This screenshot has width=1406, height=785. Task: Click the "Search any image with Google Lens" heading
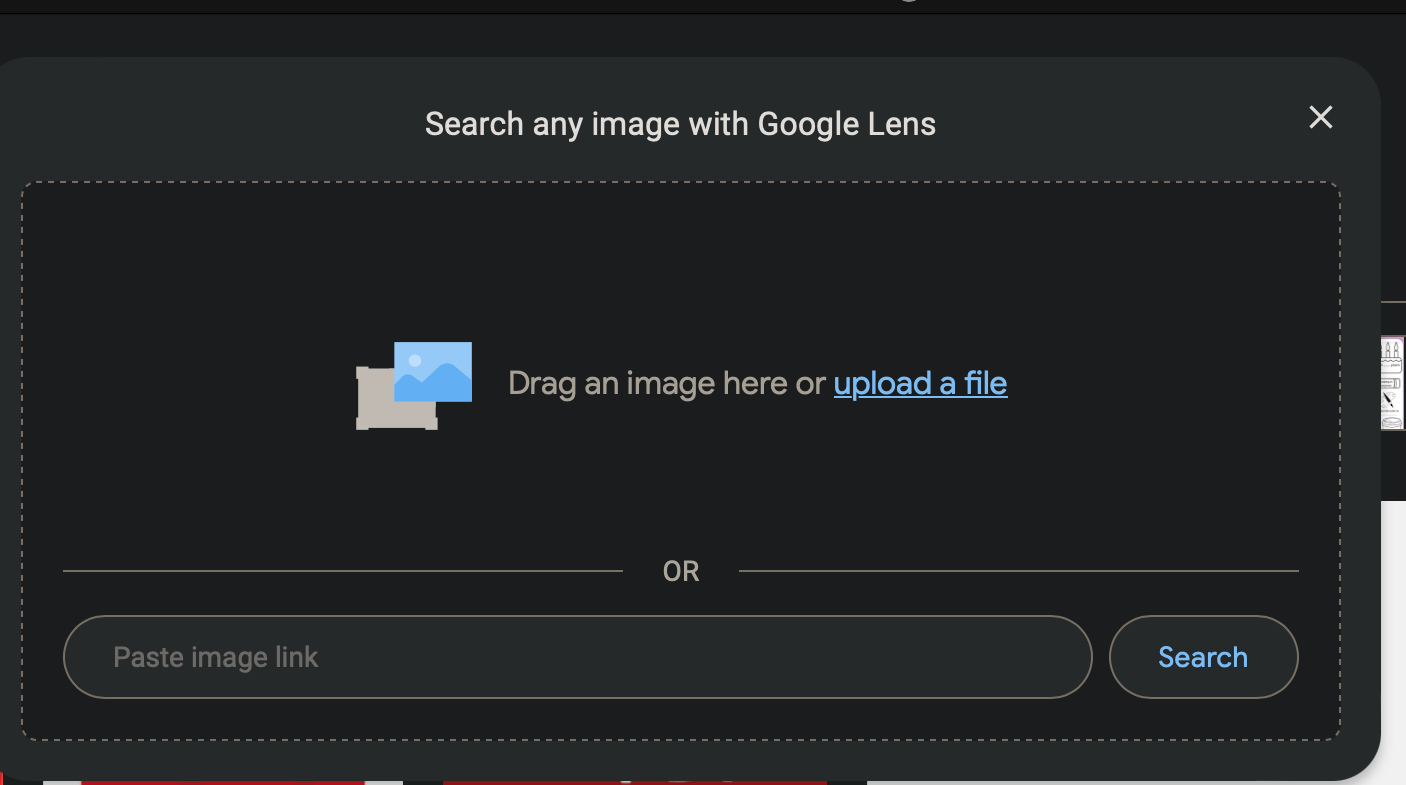pyautogui.click(x=680, y=124)
